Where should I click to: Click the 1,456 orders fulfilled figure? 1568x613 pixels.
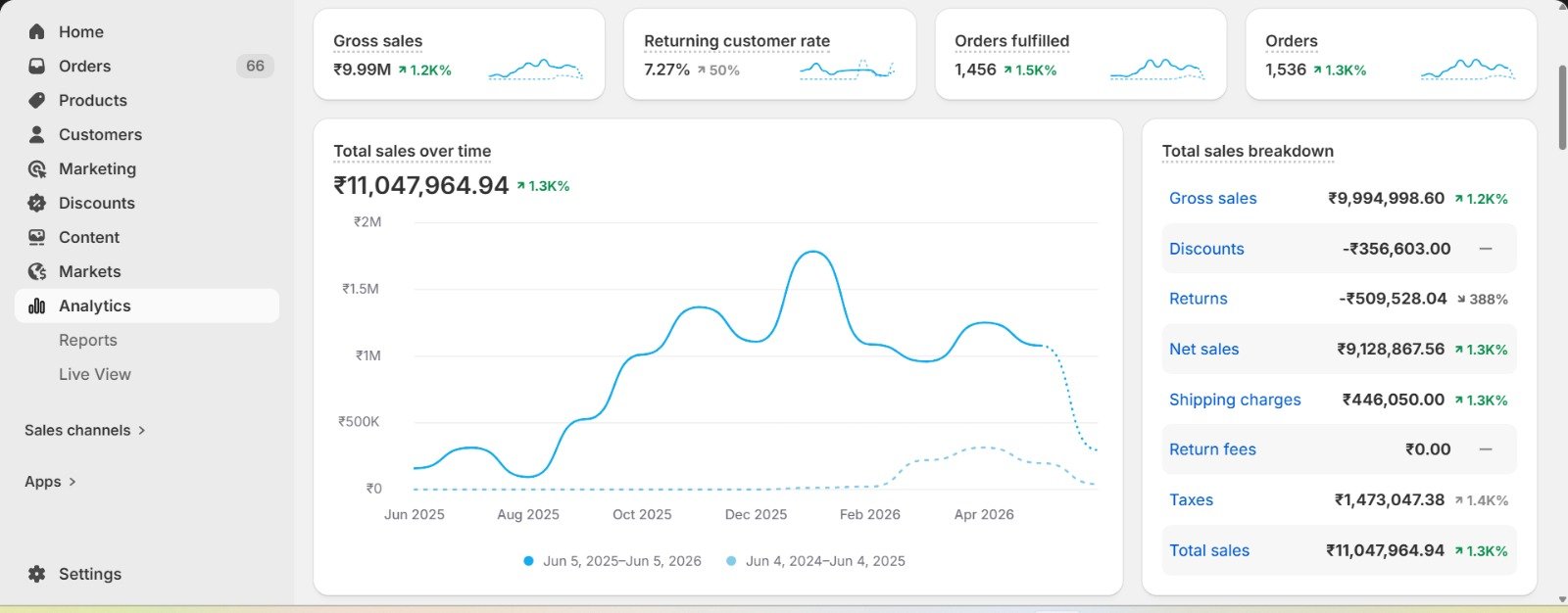975,70
